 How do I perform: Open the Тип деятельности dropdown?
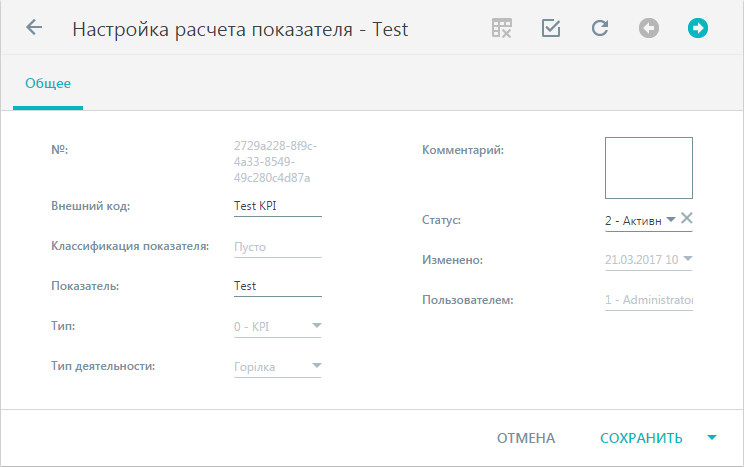click(316, 366)
